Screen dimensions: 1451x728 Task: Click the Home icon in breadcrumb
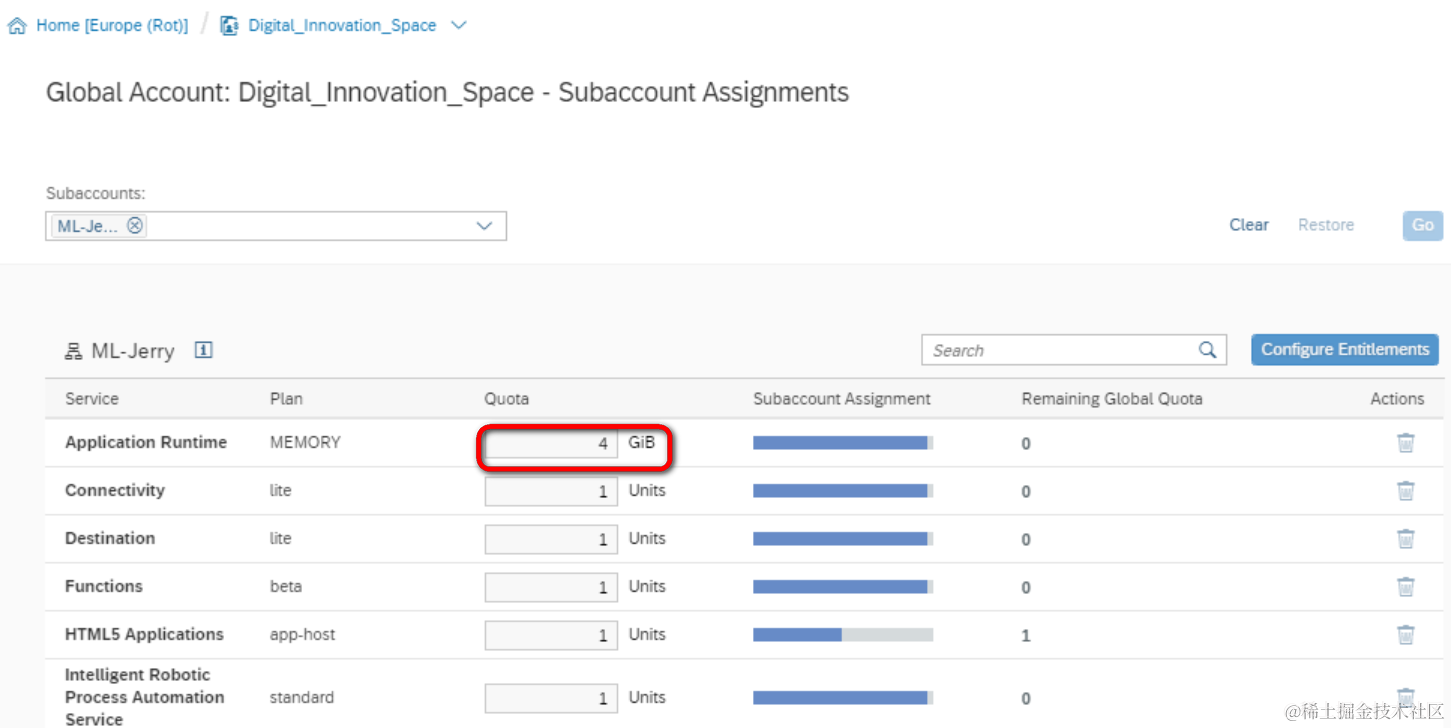tap(16, 26)
